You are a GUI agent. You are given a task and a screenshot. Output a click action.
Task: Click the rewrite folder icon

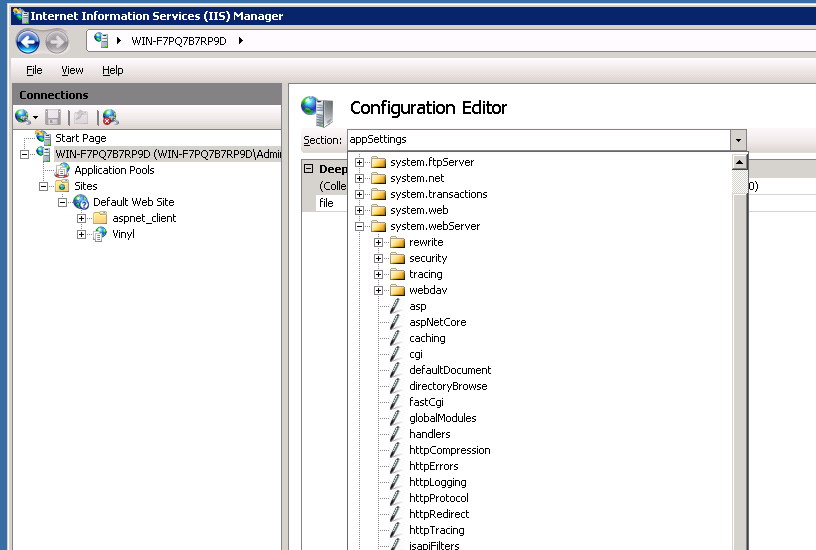point(398,242)
